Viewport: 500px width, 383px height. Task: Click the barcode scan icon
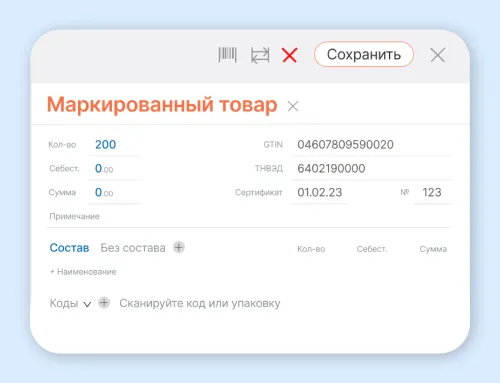[227, 55]
